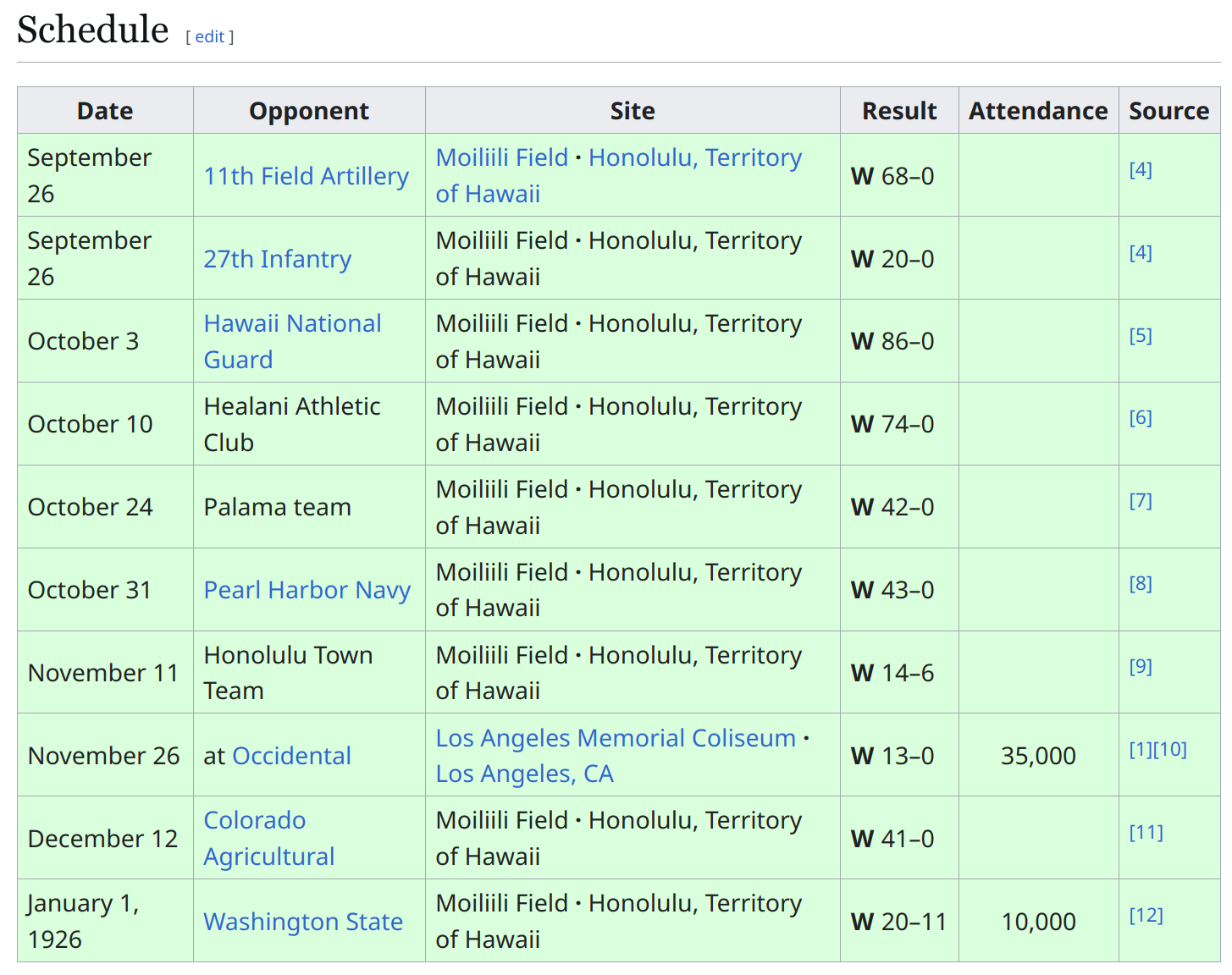Open the 27th Infantry link
Viewport: 1232px width, 975px height.
(x=277, y=259)
